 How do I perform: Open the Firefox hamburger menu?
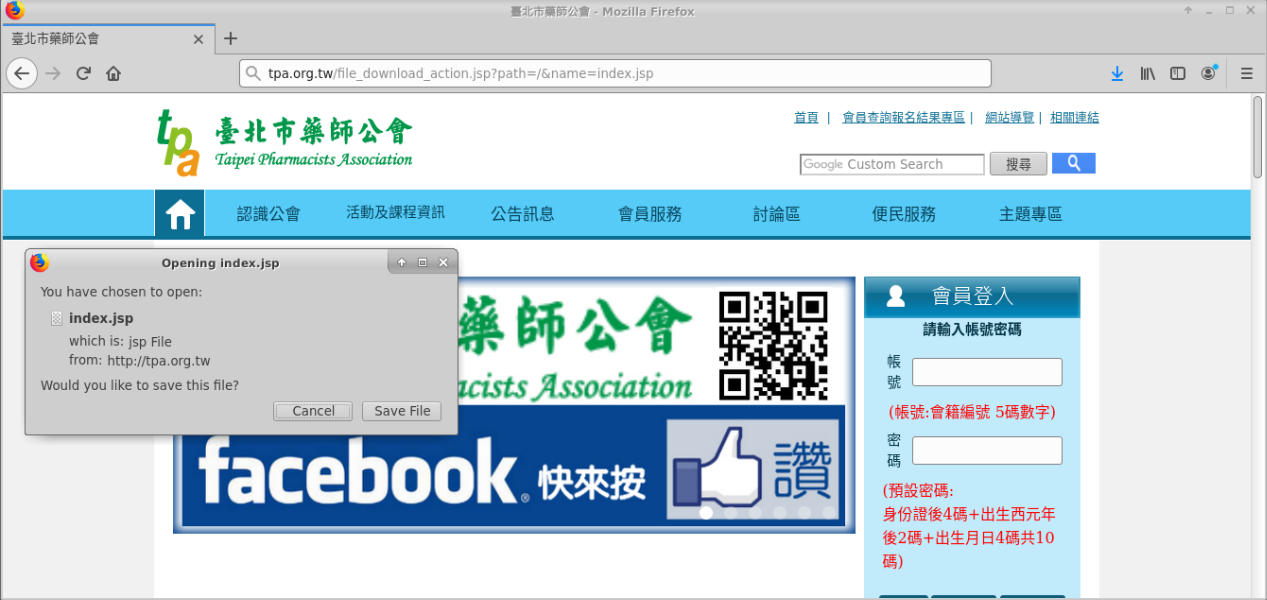(x=1246, y=73)
